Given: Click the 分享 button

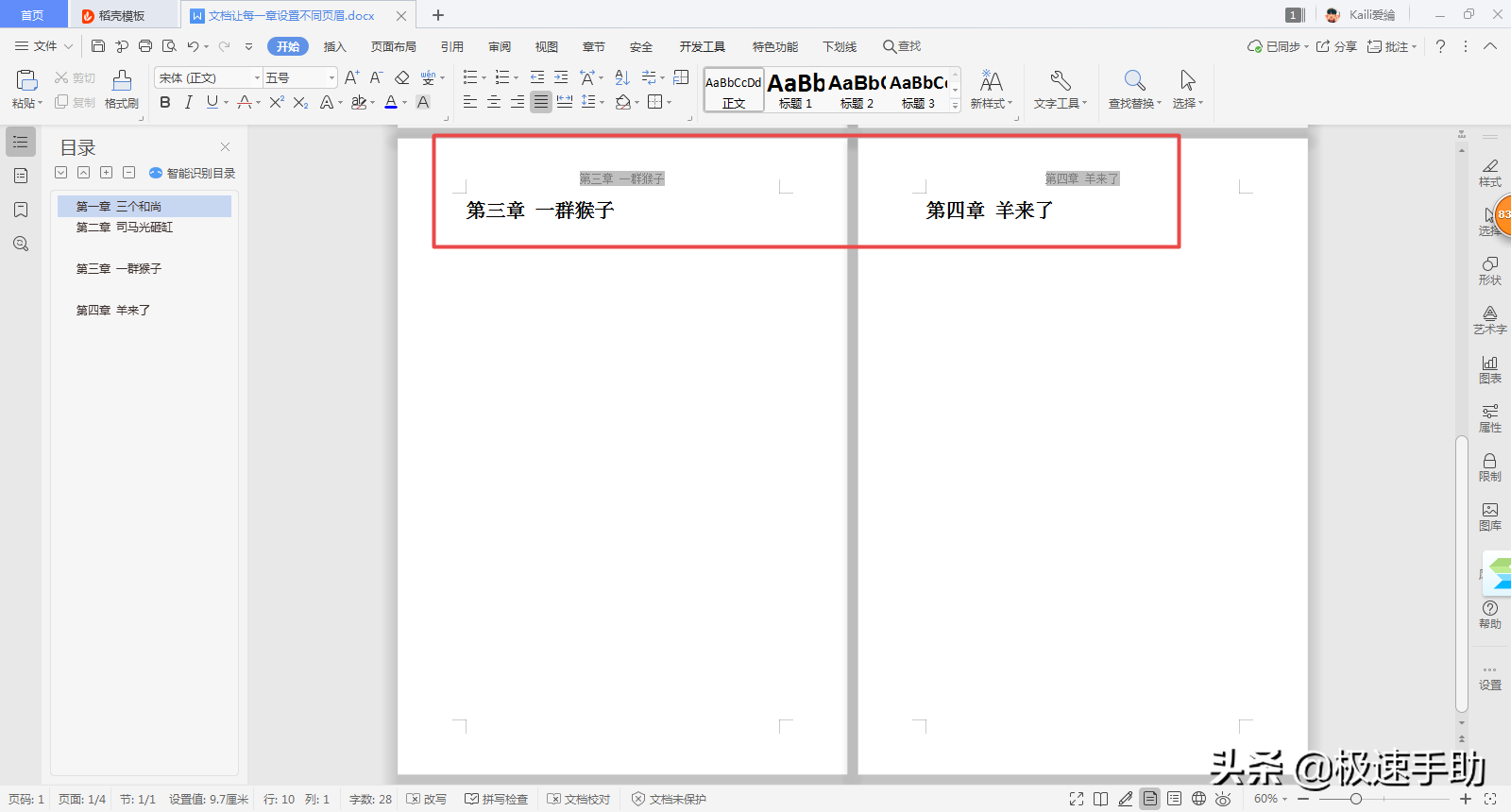Looking at the screenshot, I should click(x=1336, y=46).
